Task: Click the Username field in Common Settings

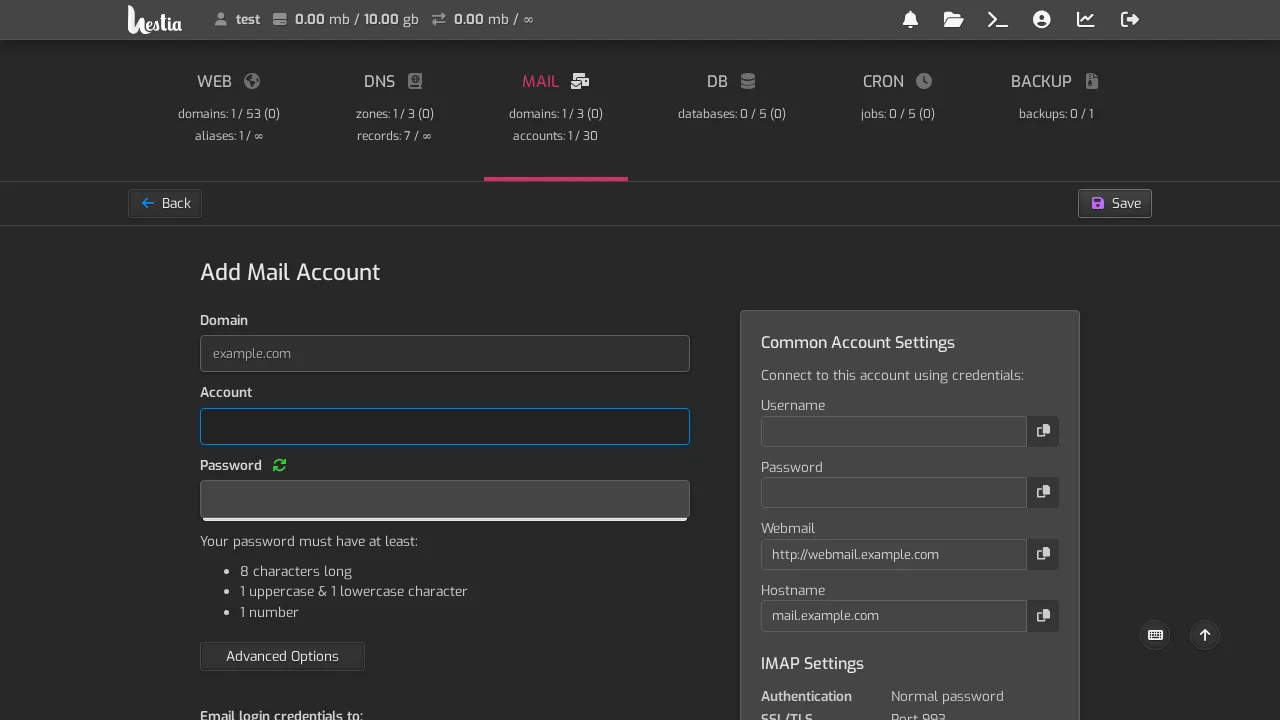Action: point(894,431)
